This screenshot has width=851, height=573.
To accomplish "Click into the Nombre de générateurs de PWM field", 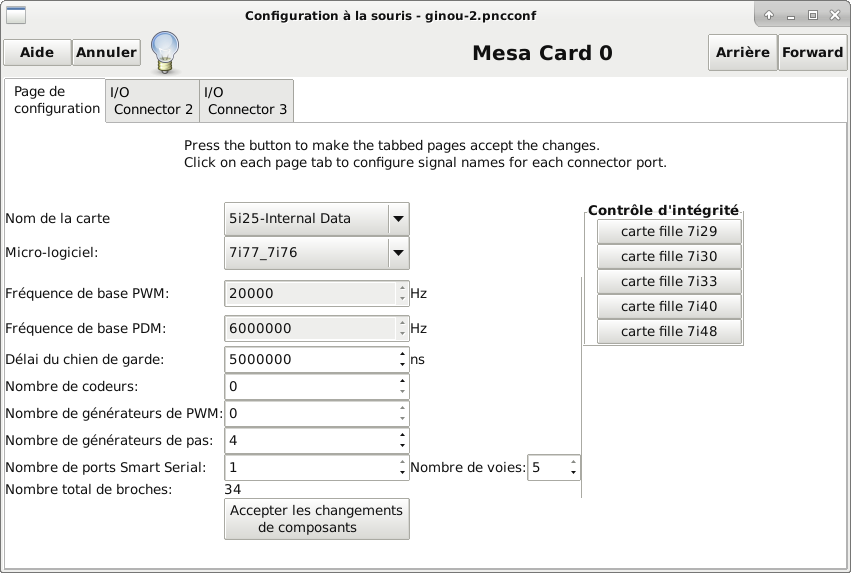I will tap(311, 413).
